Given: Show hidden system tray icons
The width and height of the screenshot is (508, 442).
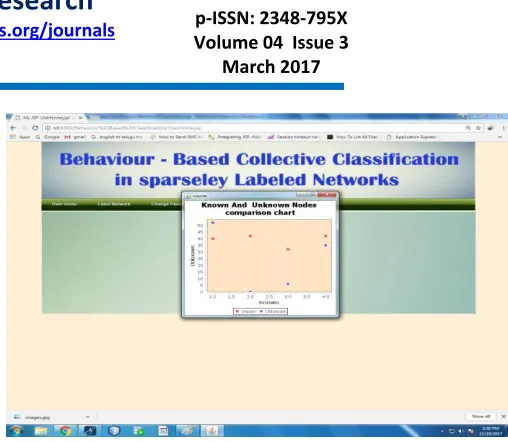Looking at the screenshot, I should 442,431.
